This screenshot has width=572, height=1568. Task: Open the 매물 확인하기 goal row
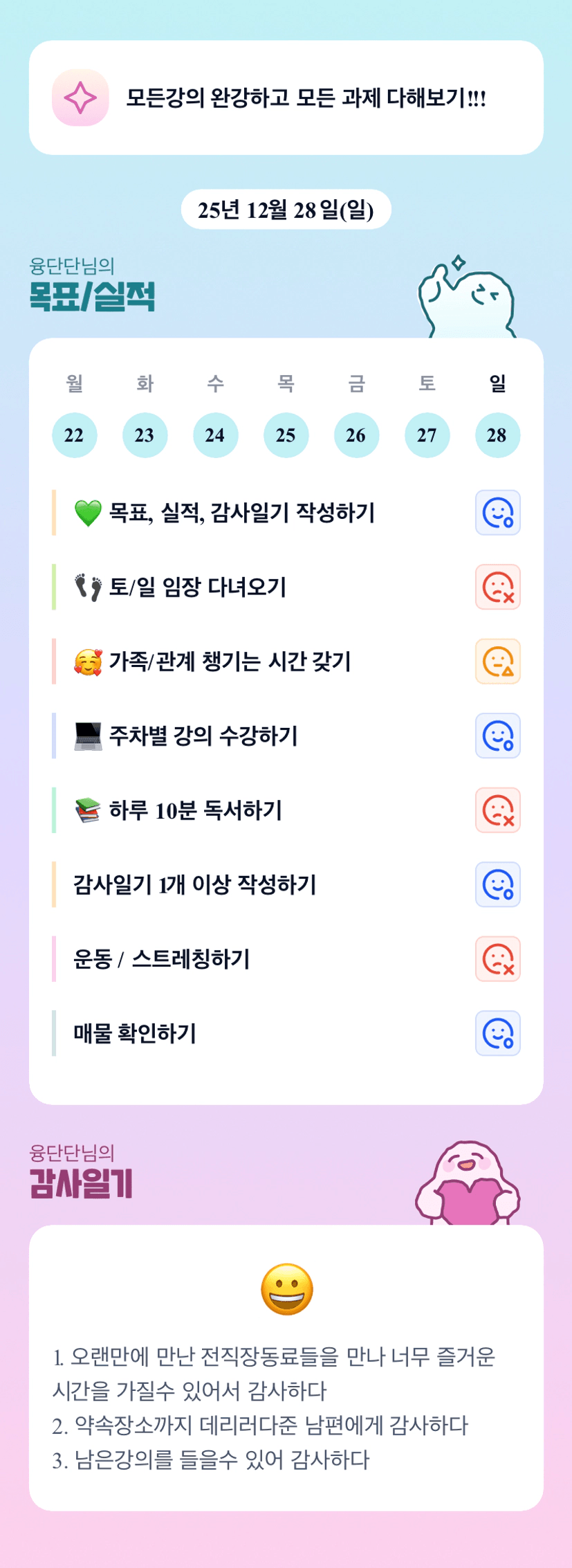point(136,1033)
